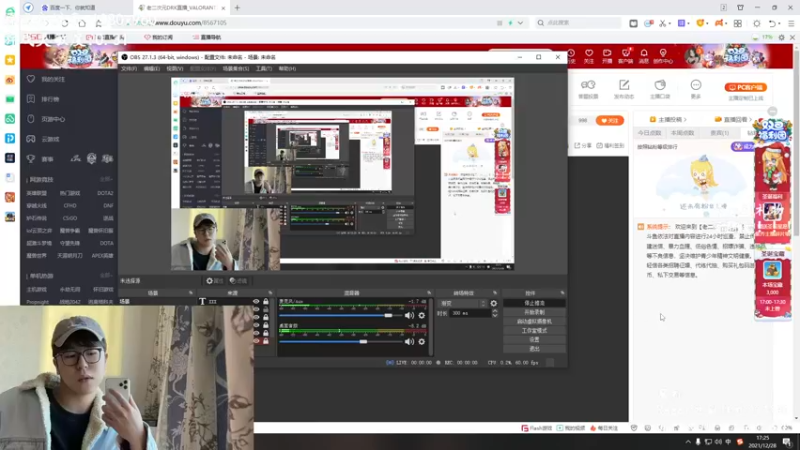This screenshot has height=450, width=800.
Task: Click the transition duration stepper arrows
Action: pyautogui.click(x=494, y=313)
